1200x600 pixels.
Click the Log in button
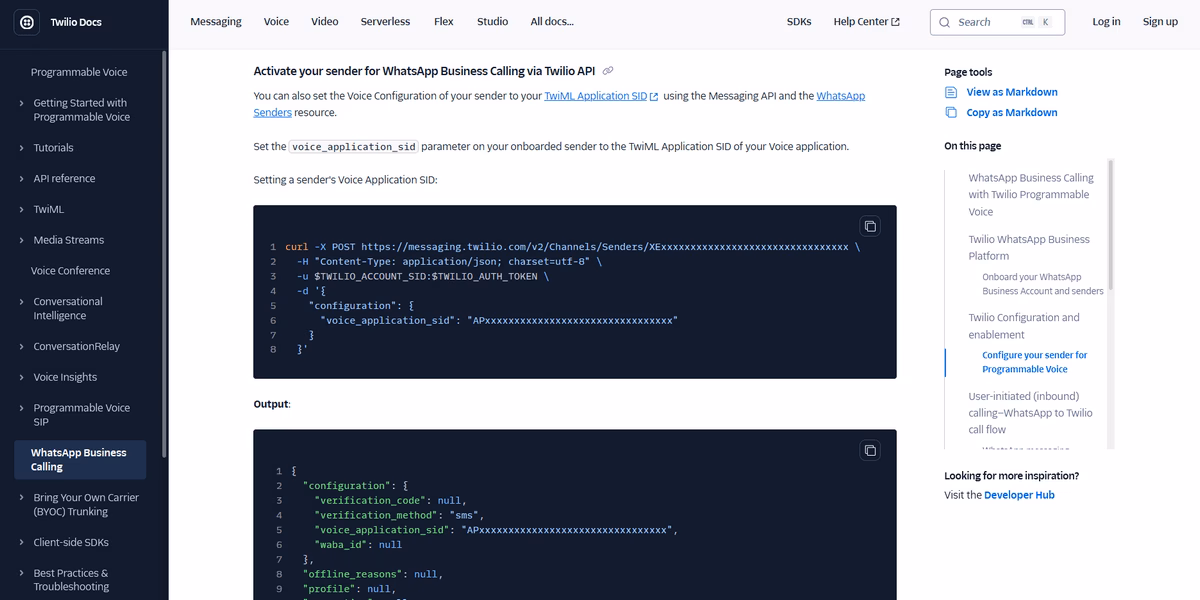pos(1106,20)
